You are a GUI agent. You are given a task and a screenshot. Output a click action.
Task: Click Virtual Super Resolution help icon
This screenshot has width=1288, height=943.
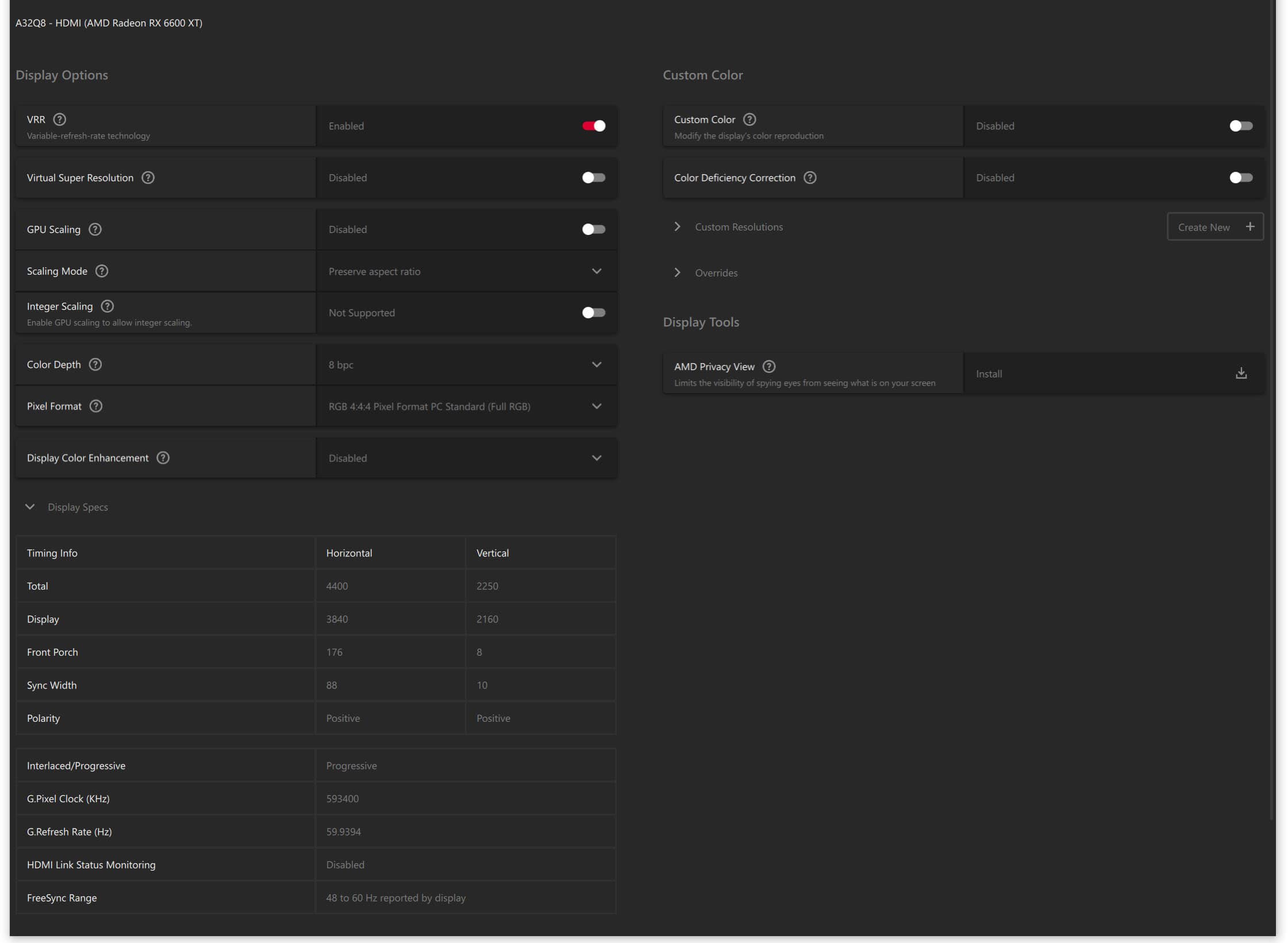pos(148,178)
